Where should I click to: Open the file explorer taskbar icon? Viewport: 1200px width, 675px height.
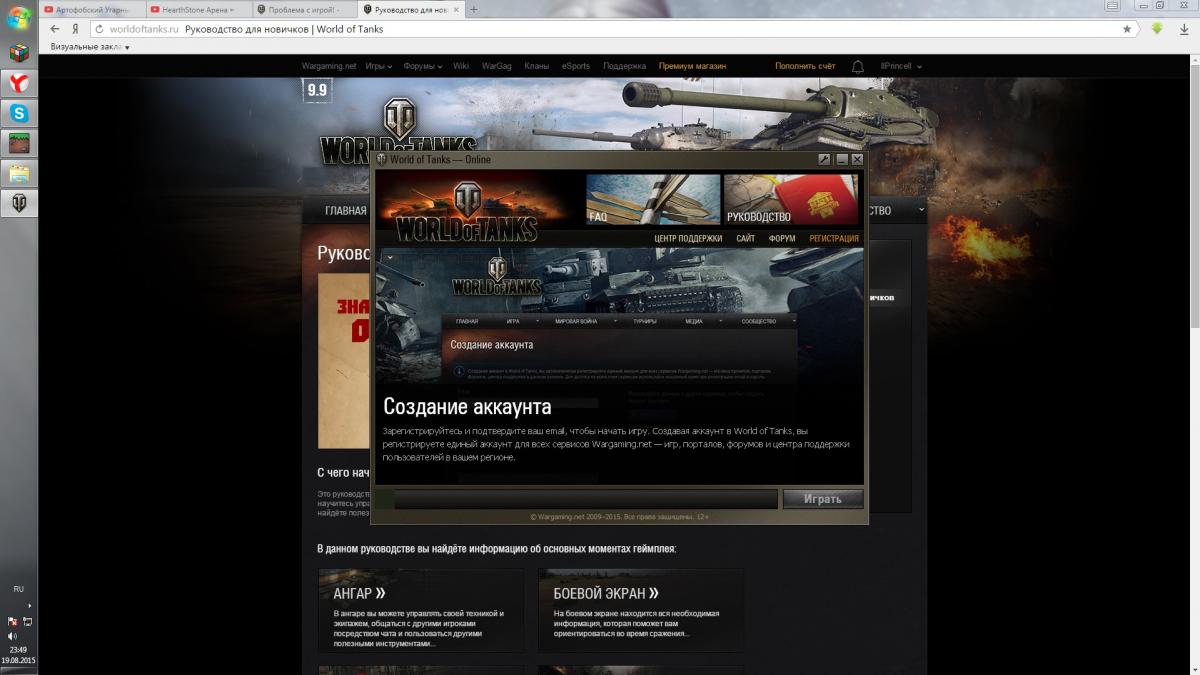pyautogui.click(x=19, y=173)
